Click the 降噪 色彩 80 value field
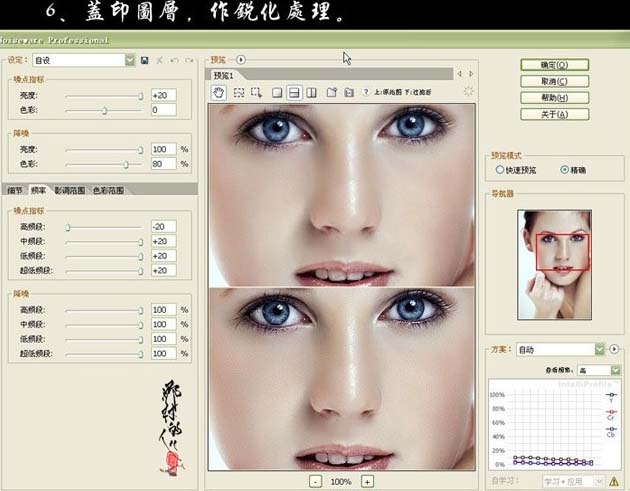Image resolution: width=630 pixels, height=491 pixels. (164, 164)
